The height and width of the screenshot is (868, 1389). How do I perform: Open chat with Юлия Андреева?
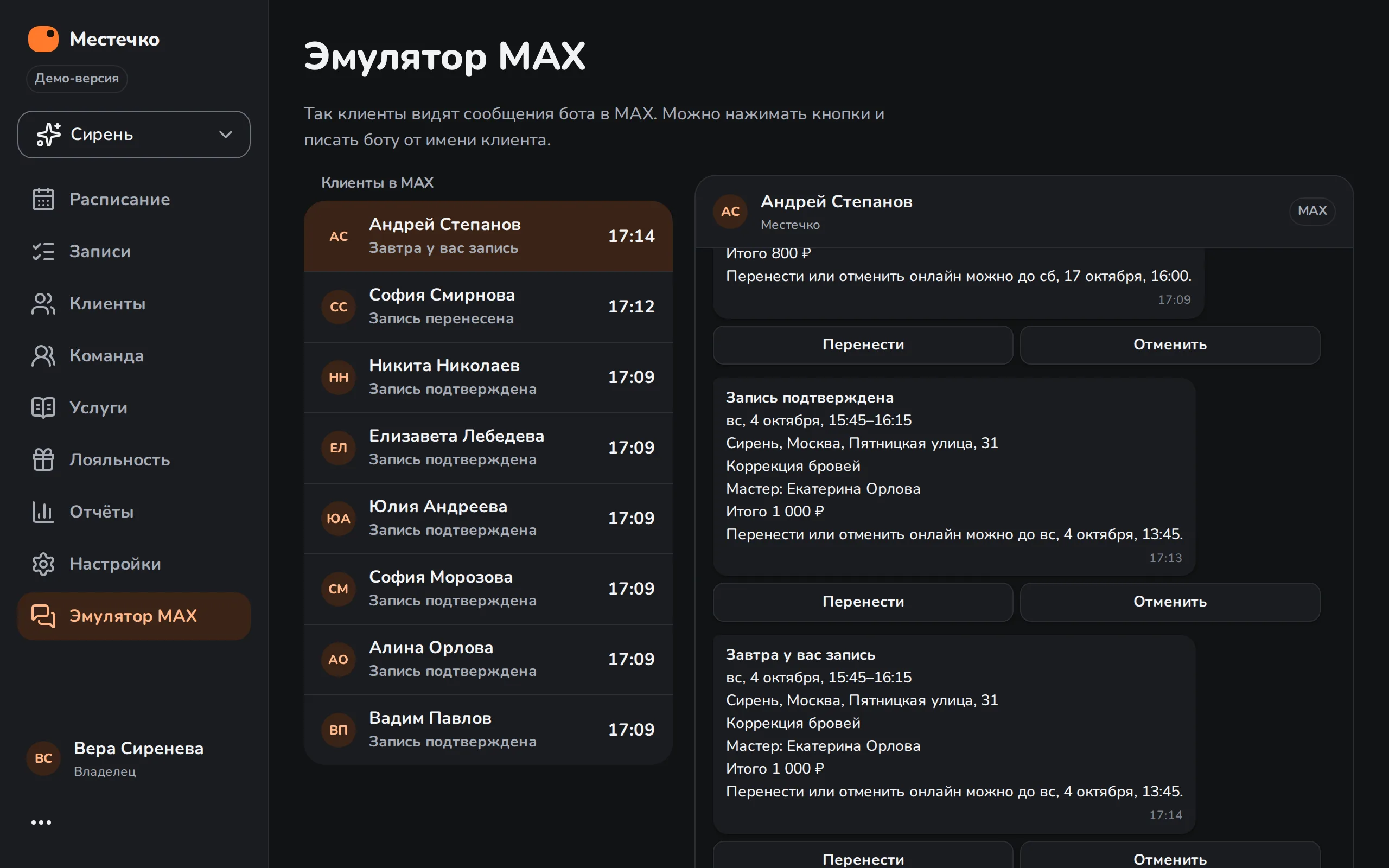pyautogui.click(x=488, y=518)
